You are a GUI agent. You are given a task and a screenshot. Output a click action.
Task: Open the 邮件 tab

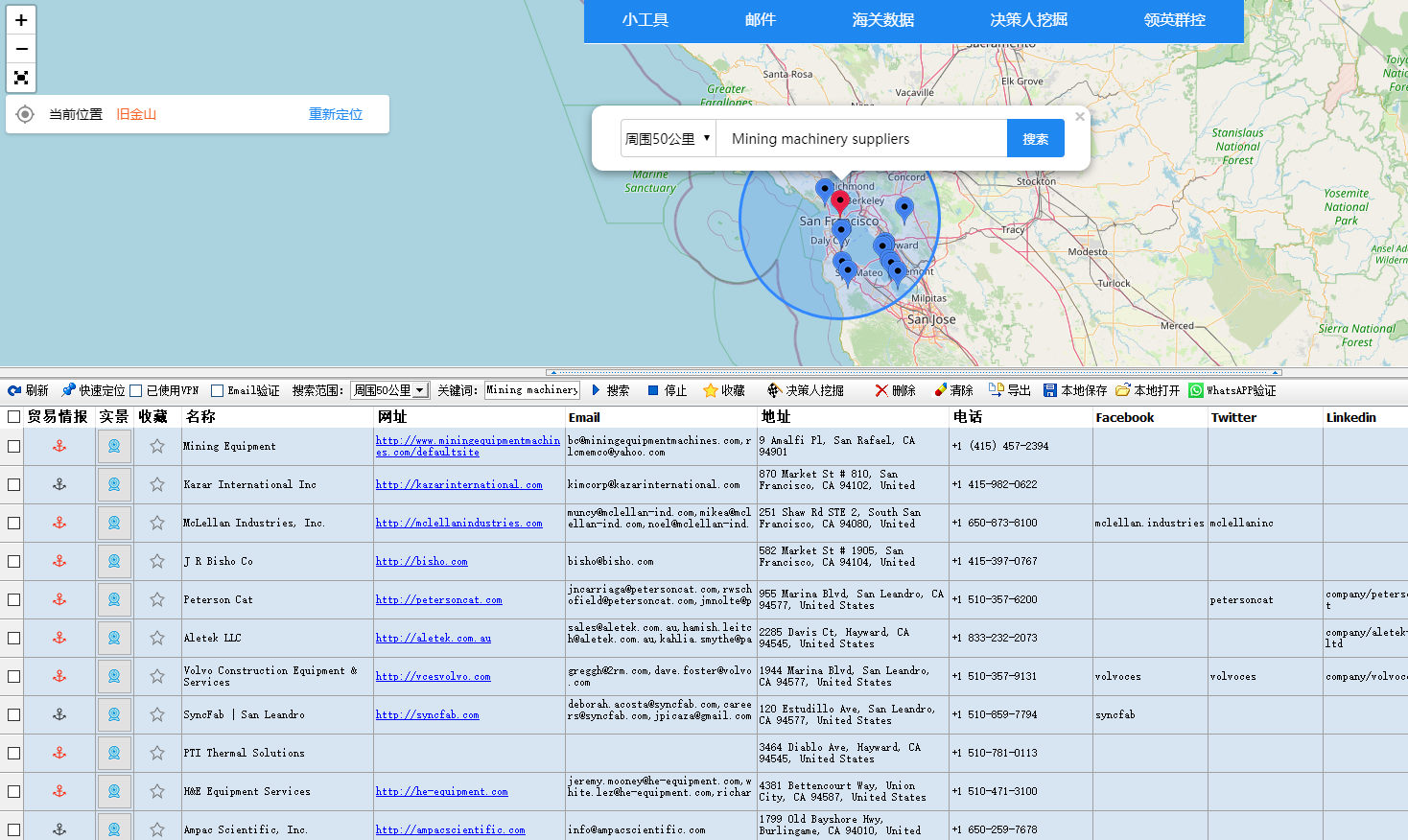click(761, 20)
